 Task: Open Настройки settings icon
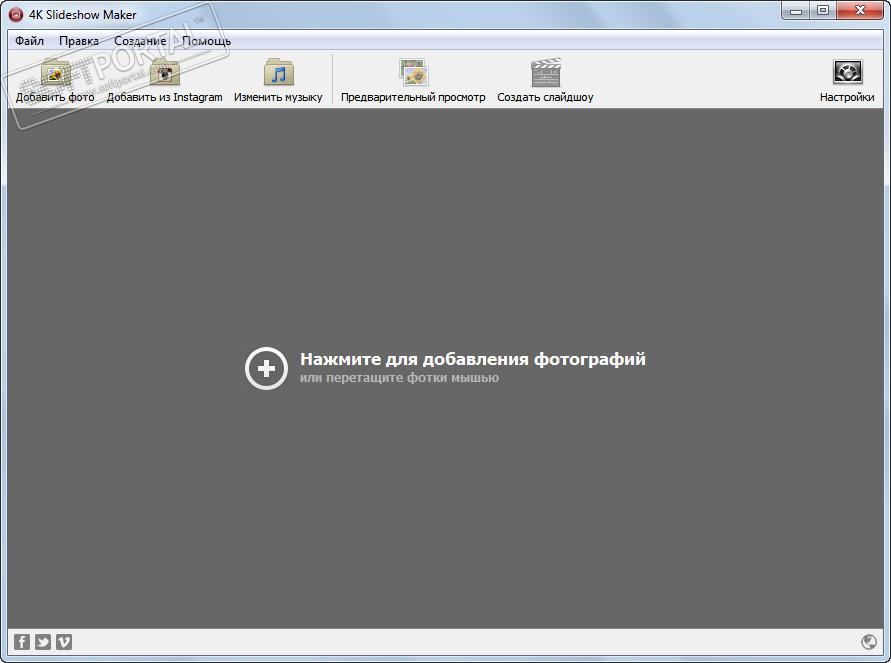(x=847, y=72)
